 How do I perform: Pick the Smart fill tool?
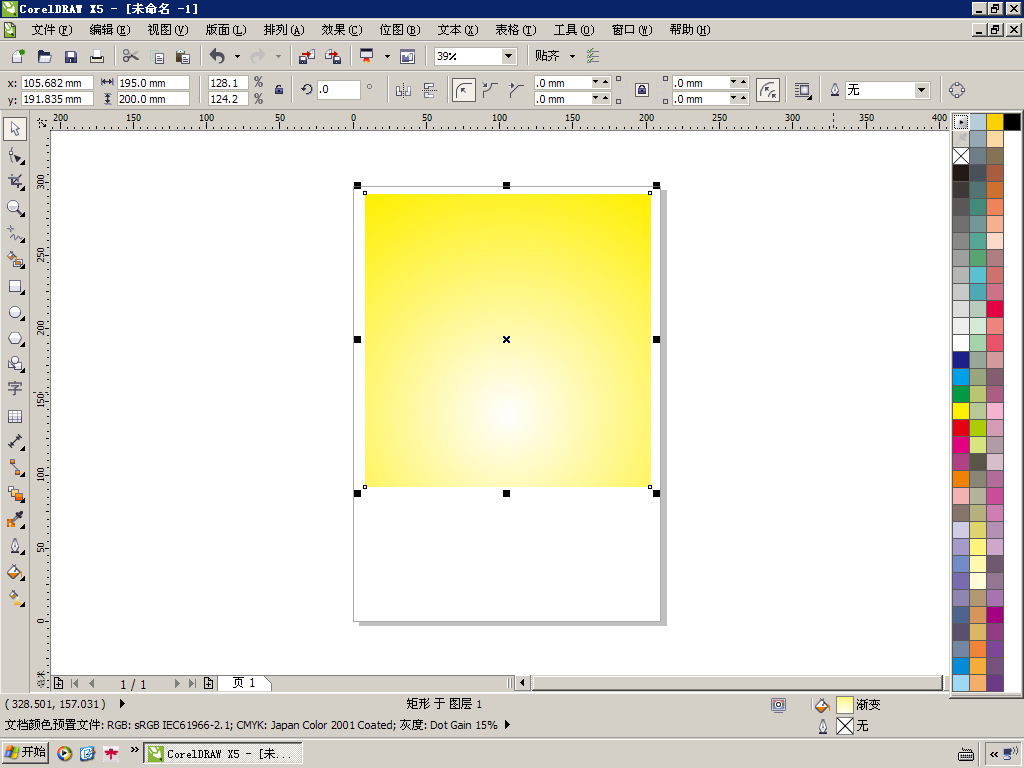coord(15,260)
